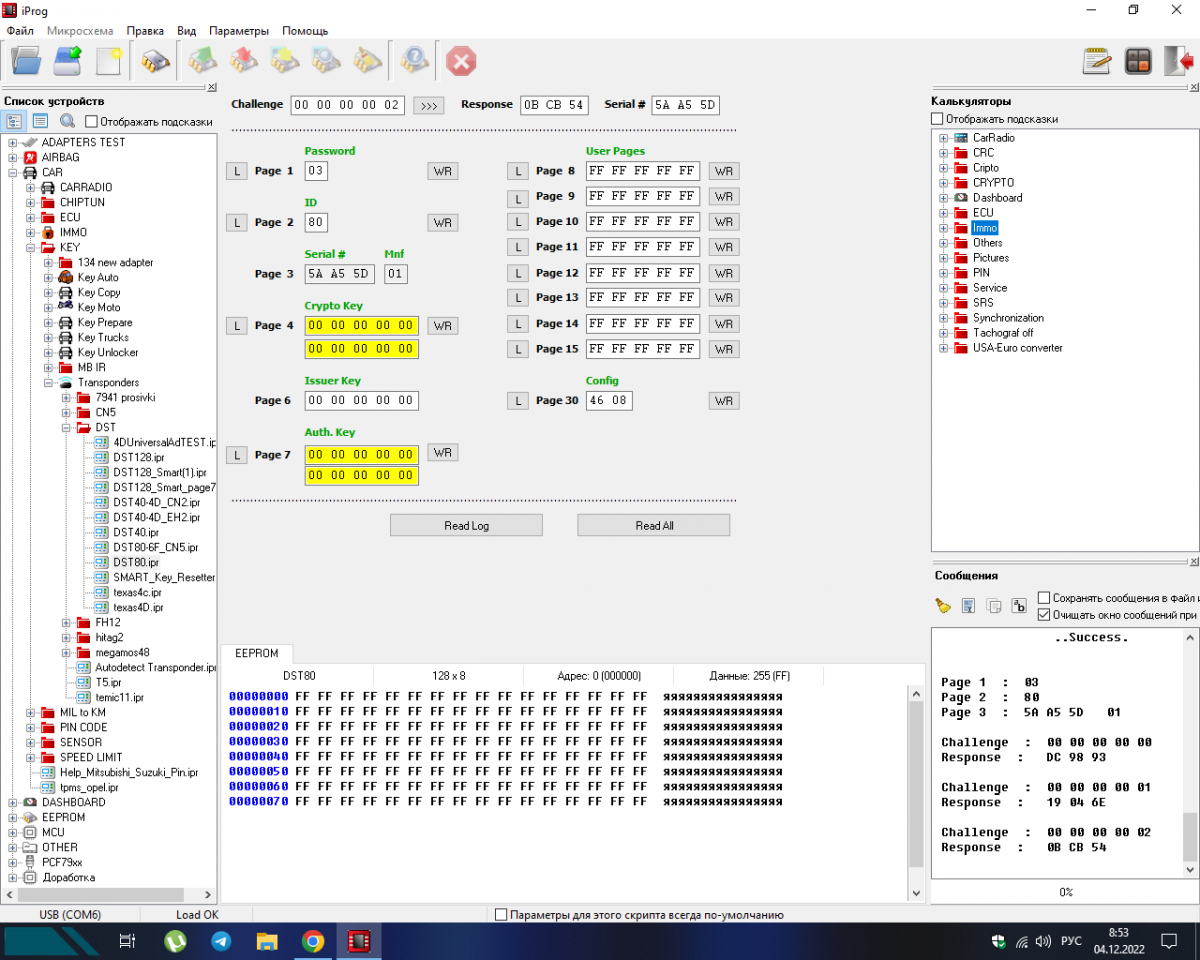The width and height of the screenshot is (1200, 960).
Task: Expand the Immo calculators folder
Action: (x=943, y=228)
